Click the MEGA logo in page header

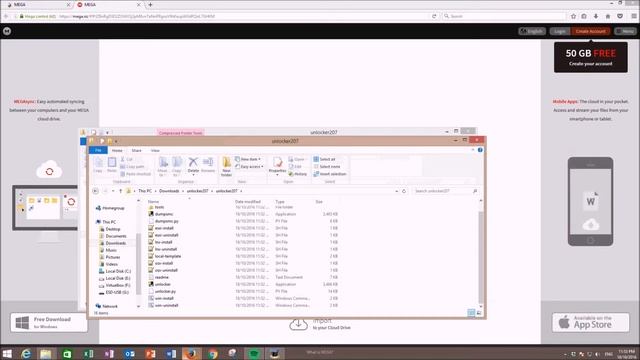tap(7, 31)
